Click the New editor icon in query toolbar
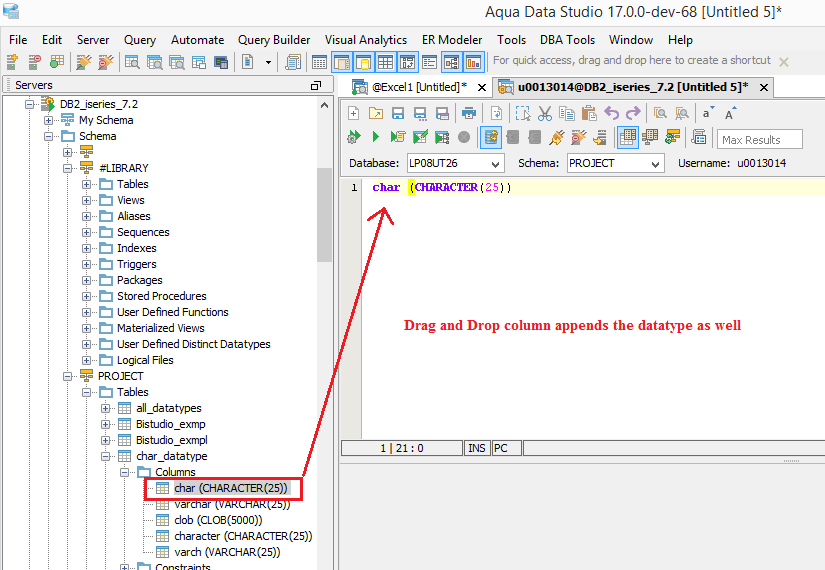825x570 pixels. tap(354, 113)
